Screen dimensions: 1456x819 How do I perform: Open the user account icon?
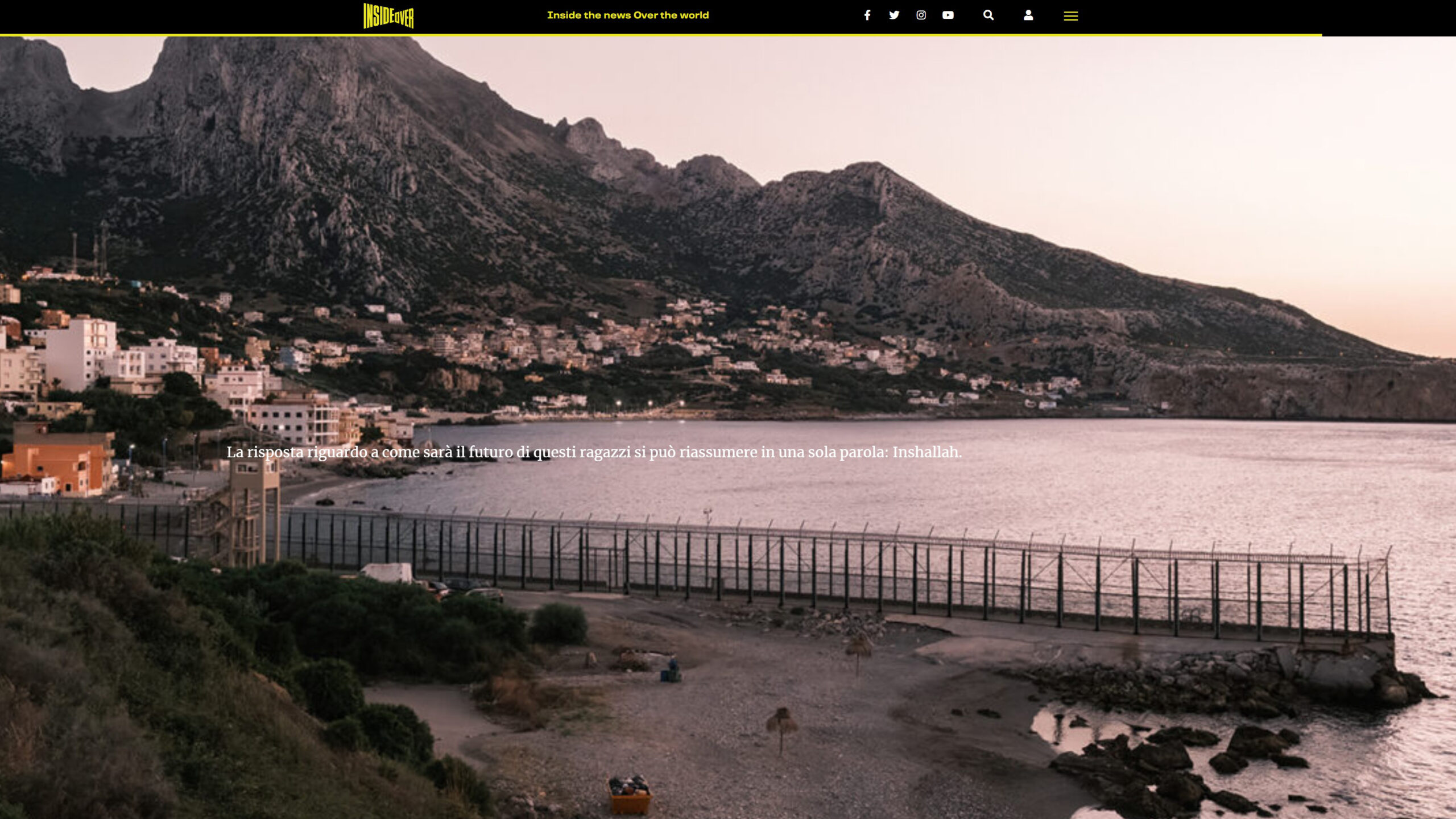coord(1028,15)
